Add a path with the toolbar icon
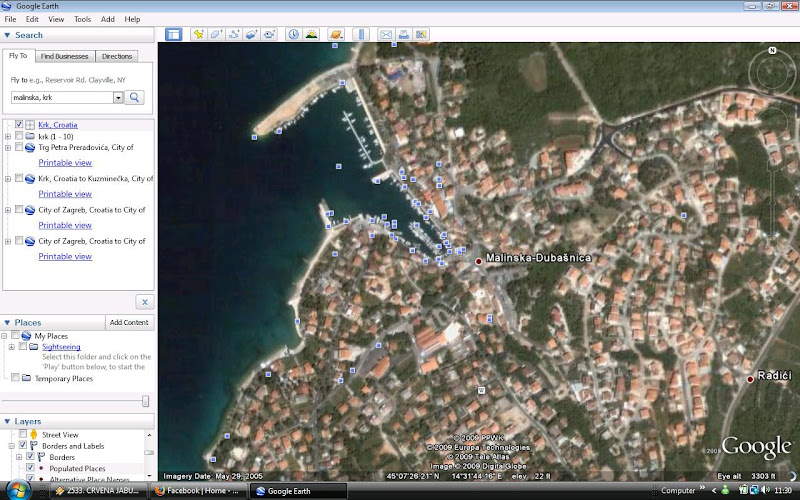This screenshot has width=800, height=500. (x=234, y=34)
